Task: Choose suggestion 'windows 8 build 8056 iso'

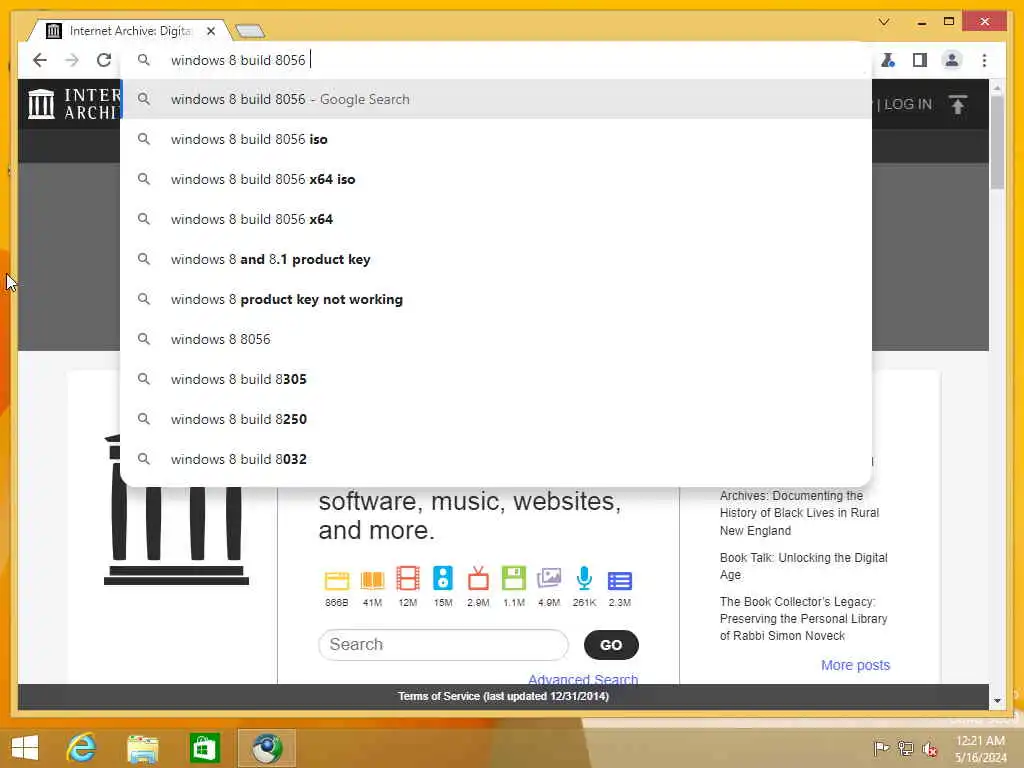Action: (x=496, y=139)
